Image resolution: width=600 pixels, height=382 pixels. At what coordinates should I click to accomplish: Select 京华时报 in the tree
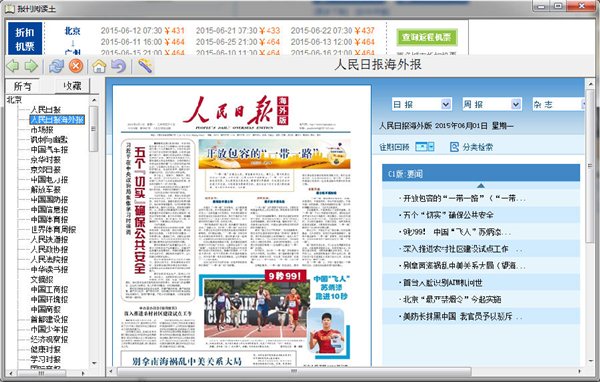(46, 160)
